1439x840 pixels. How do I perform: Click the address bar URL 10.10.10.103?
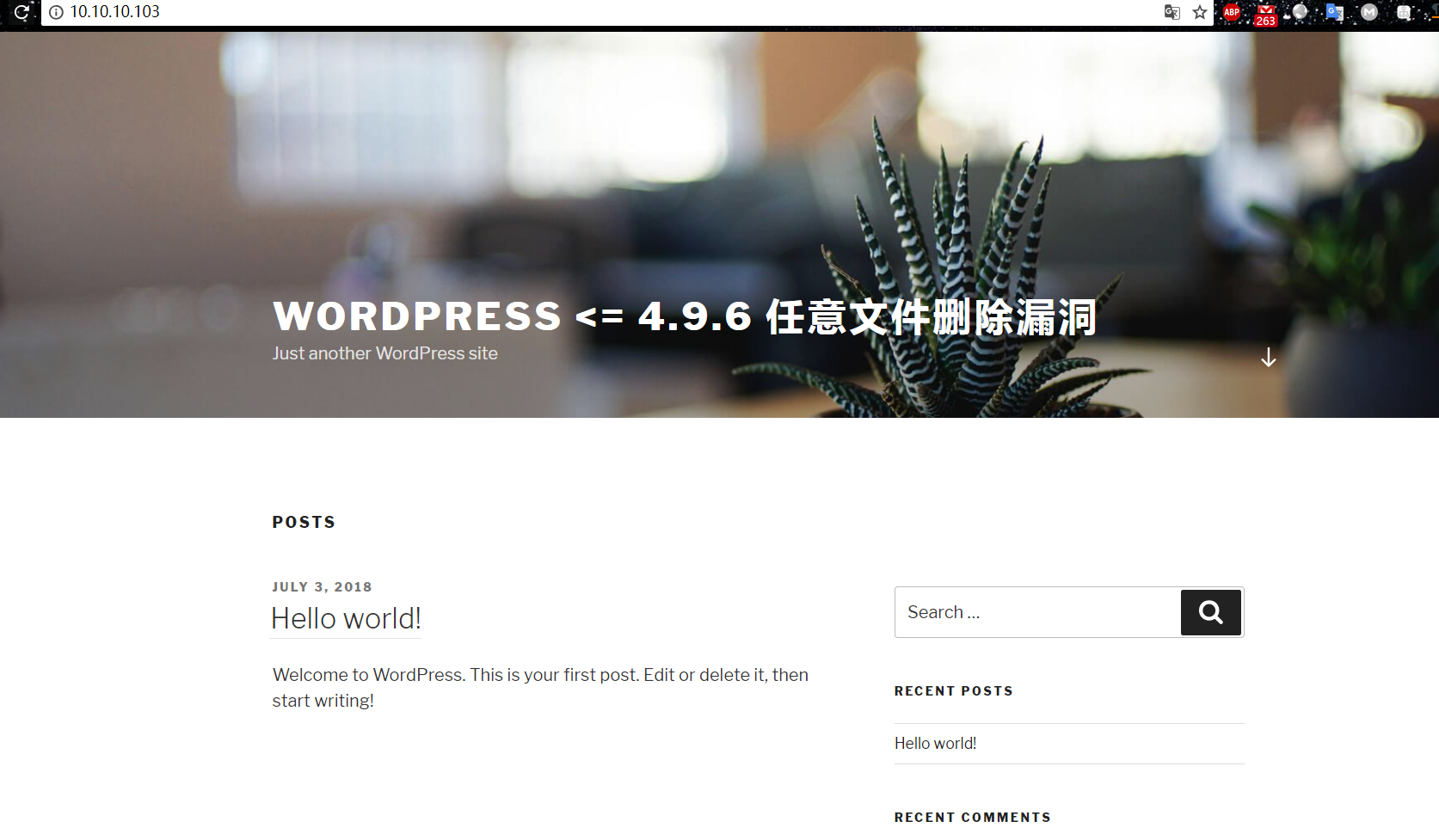(115, 12)
